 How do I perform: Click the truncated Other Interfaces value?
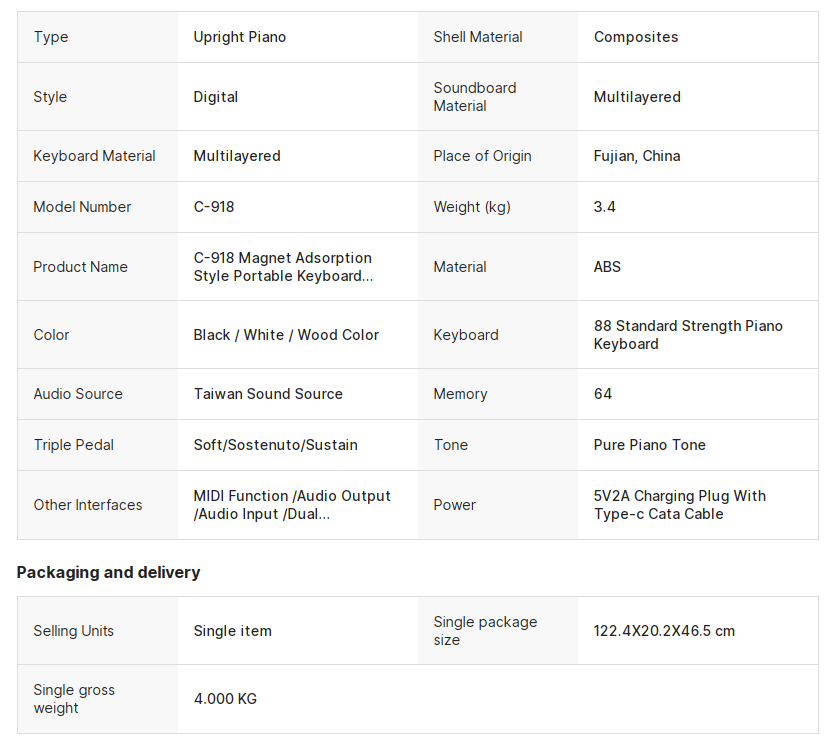click(x=292, y=505)
